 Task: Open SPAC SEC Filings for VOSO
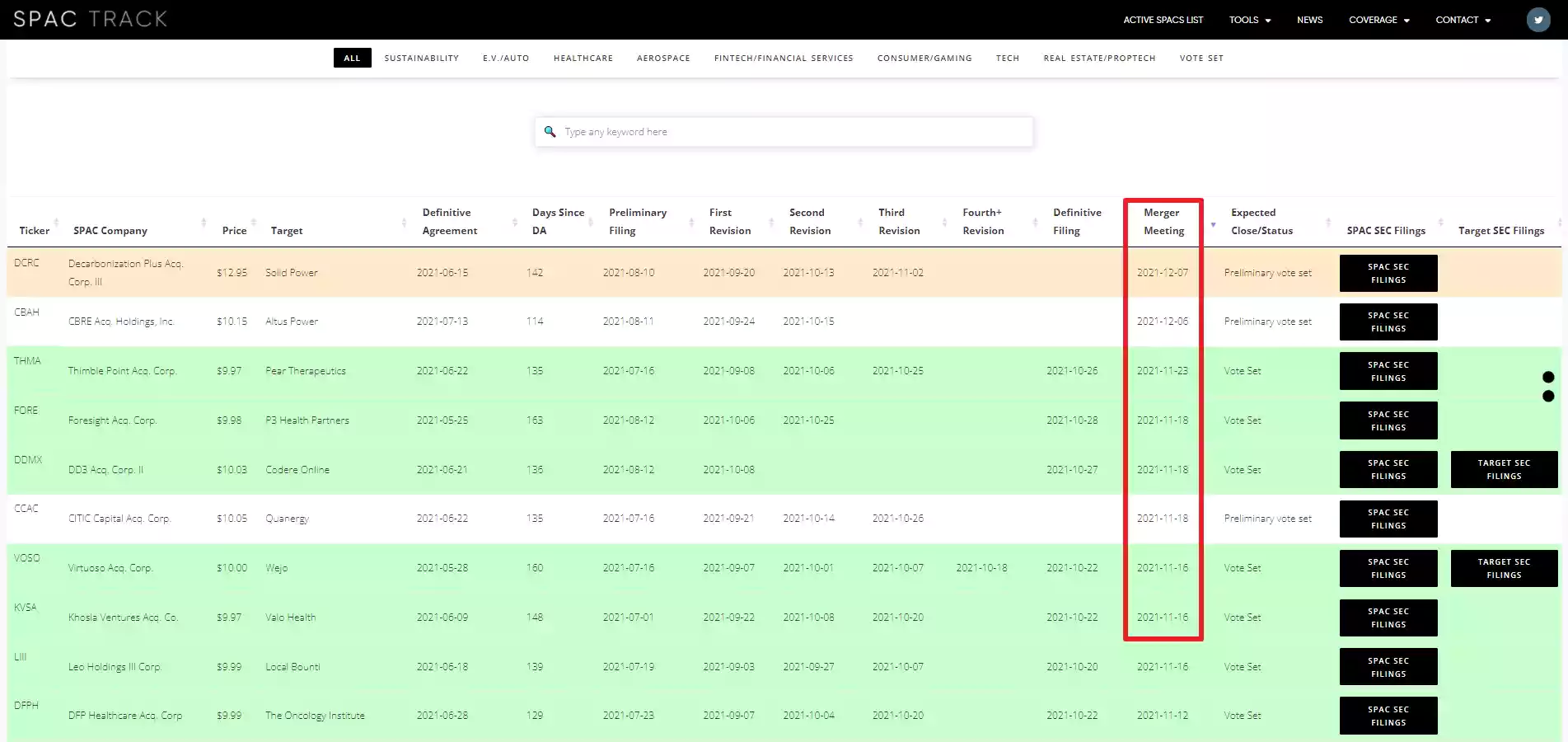[1388, 568]
